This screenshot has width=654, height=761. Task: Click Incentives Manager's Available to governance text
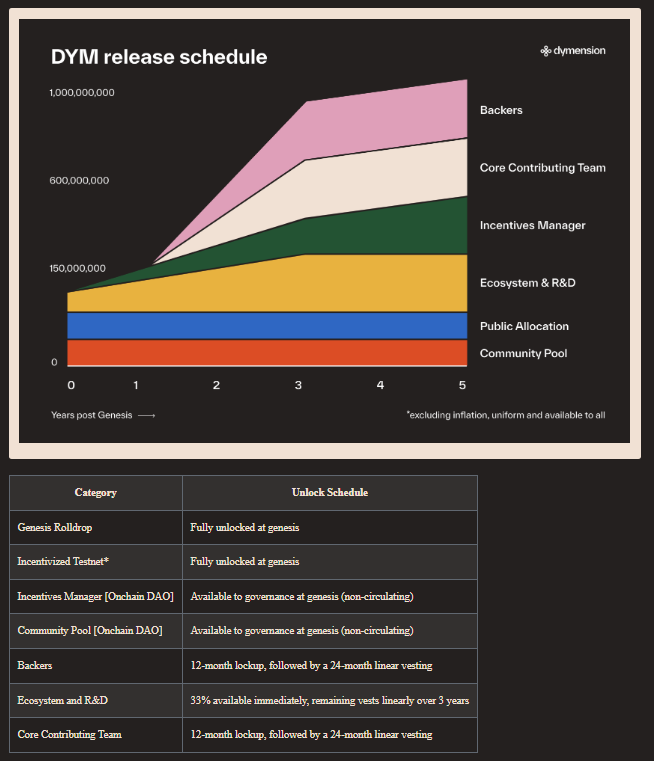[302, 596]
